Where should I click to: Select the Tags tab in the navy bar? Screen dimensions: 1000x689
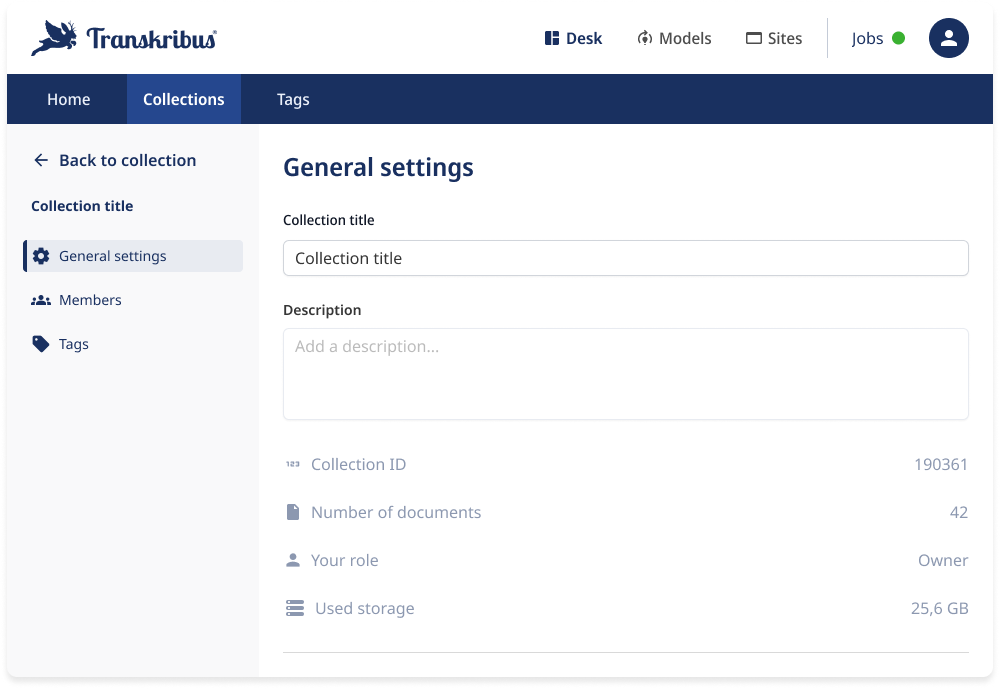[293, 99]
